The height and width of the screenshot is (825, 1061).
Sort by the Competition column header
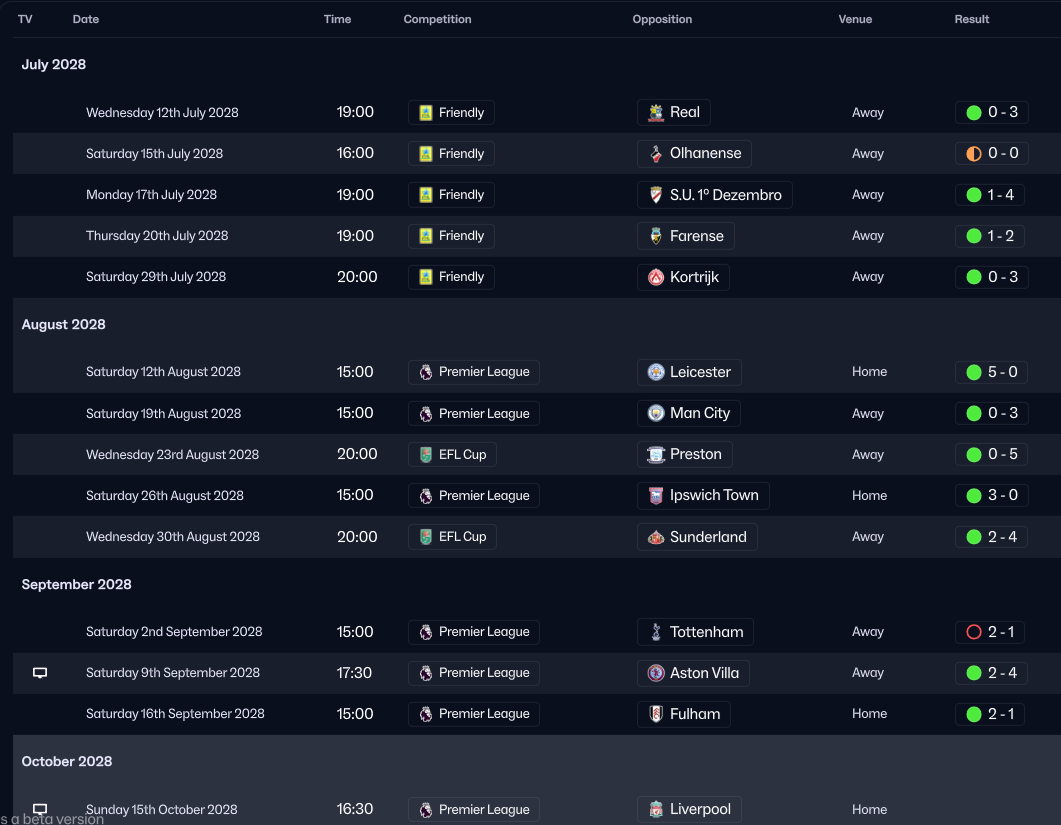(x=437, y=19)
